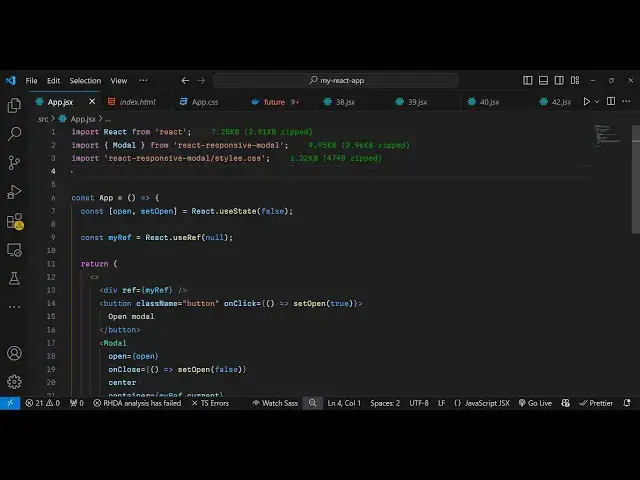Click 'Open modal' text on line 15
Screen dimensions: 640x480
pos(131,316)
